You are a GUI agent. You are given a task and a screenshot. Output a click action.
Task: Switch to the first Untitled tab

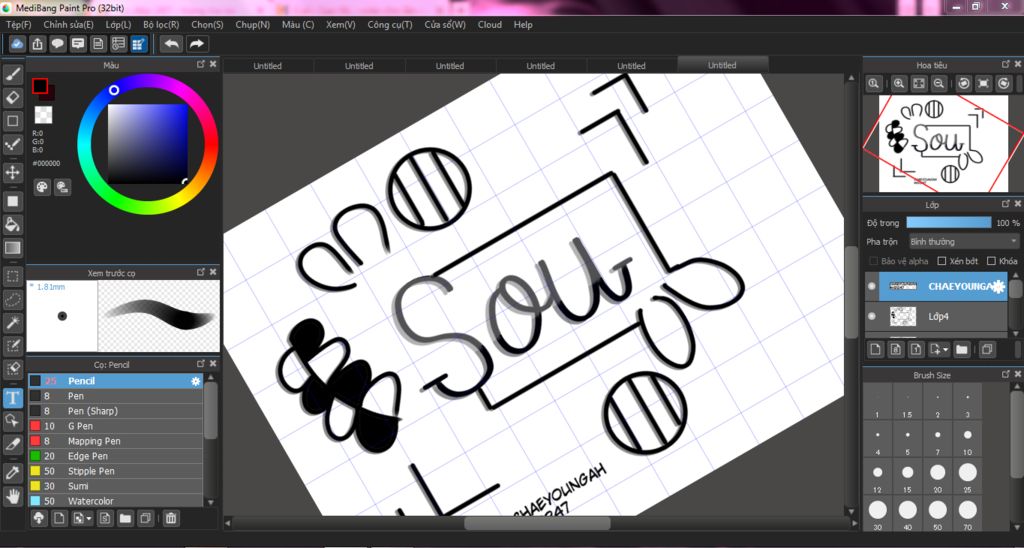(268, 66)
